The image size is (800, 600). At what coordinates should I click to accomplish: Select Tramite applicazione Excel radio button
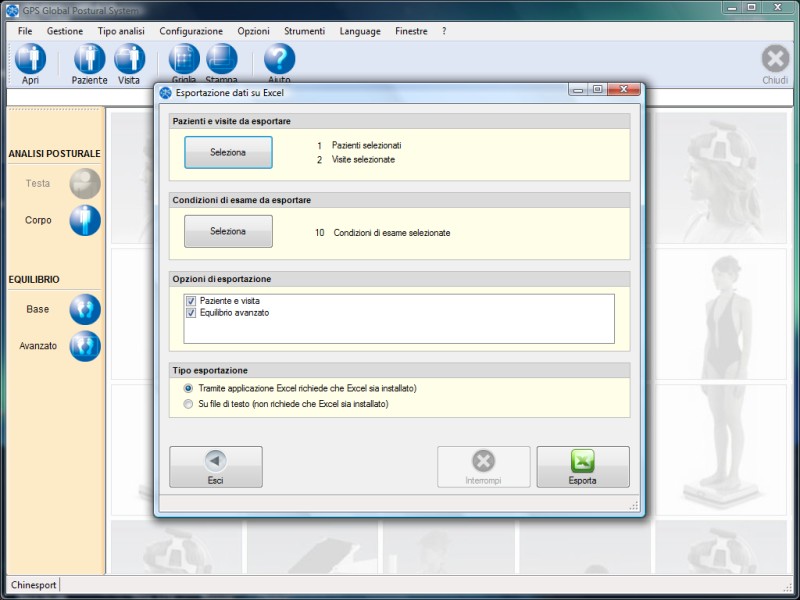point(188,388)
